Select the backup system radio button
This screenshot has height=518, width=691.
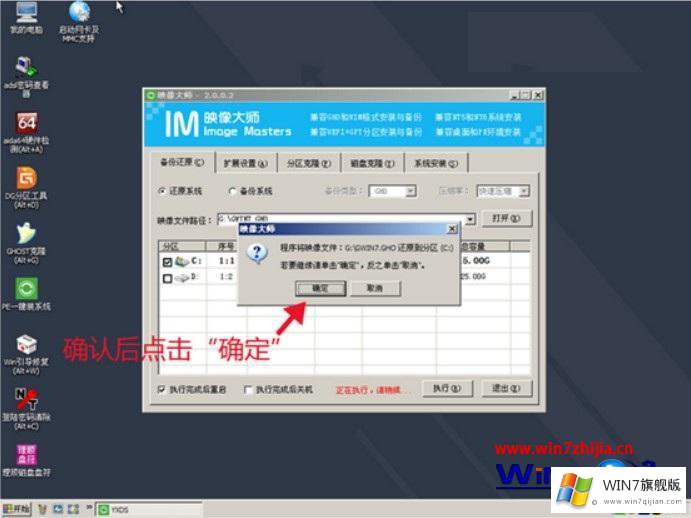[x=250, y=191]
